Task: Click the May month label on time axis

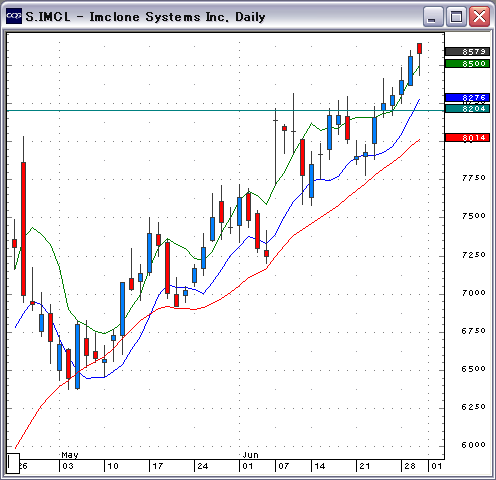Action: (x=70, y=455)
